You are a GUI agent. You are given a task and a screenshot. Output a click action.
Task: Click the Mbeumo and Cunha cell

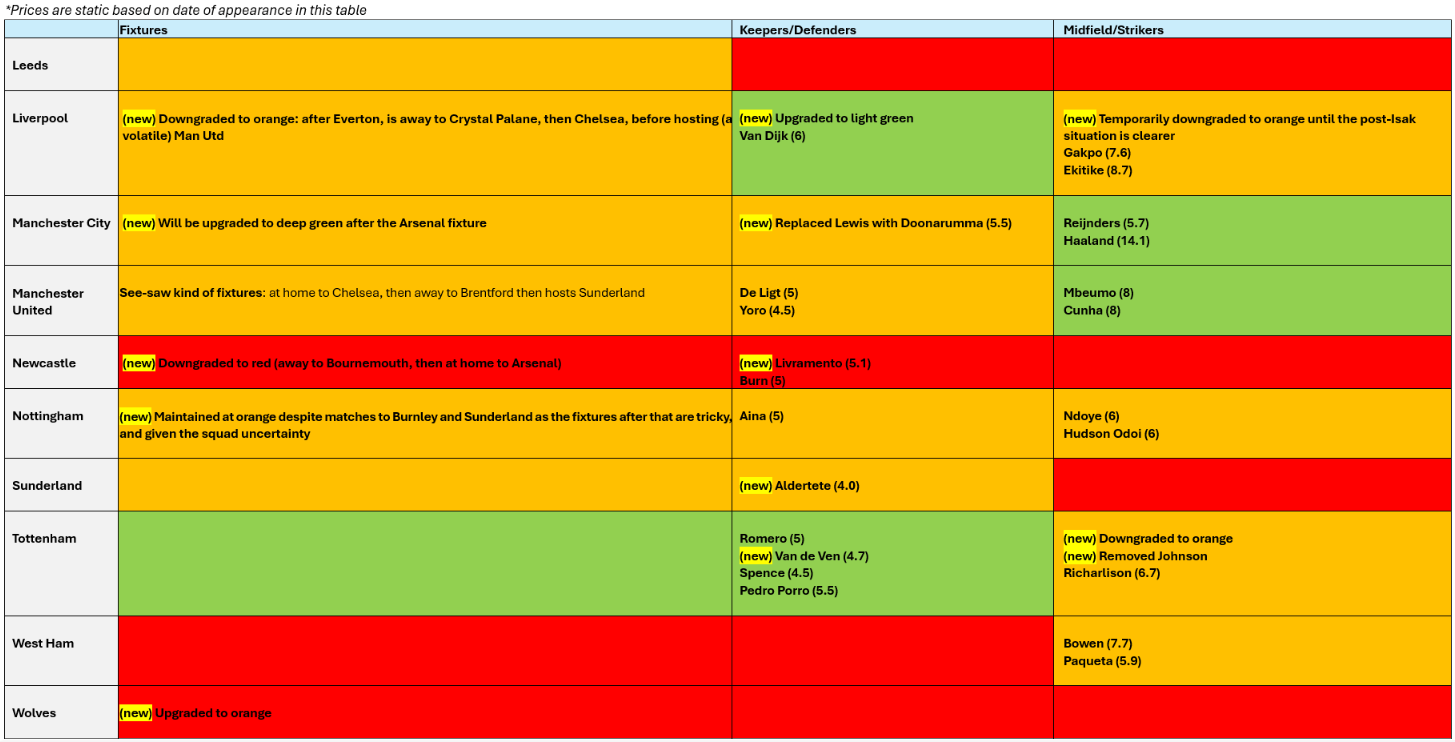click(x=1252, y=301)
